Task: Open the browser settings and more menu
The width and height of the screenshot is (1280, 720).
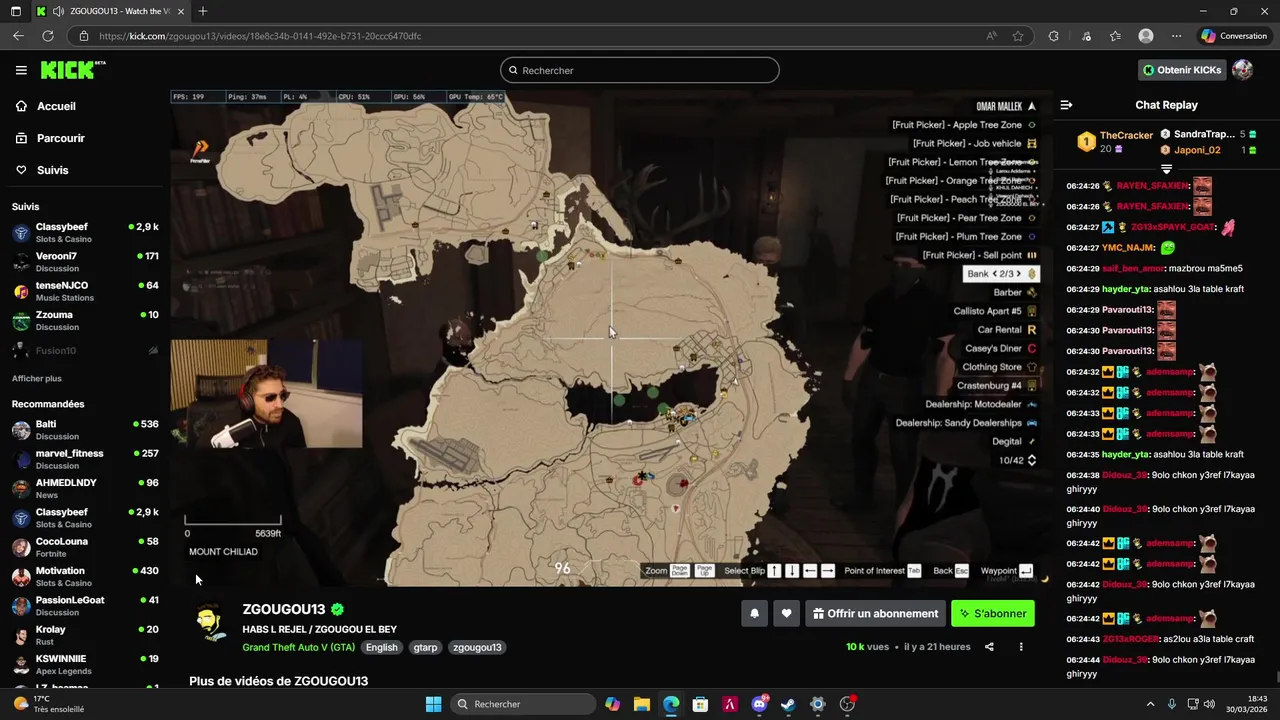Action: (x=1176, y=36)
